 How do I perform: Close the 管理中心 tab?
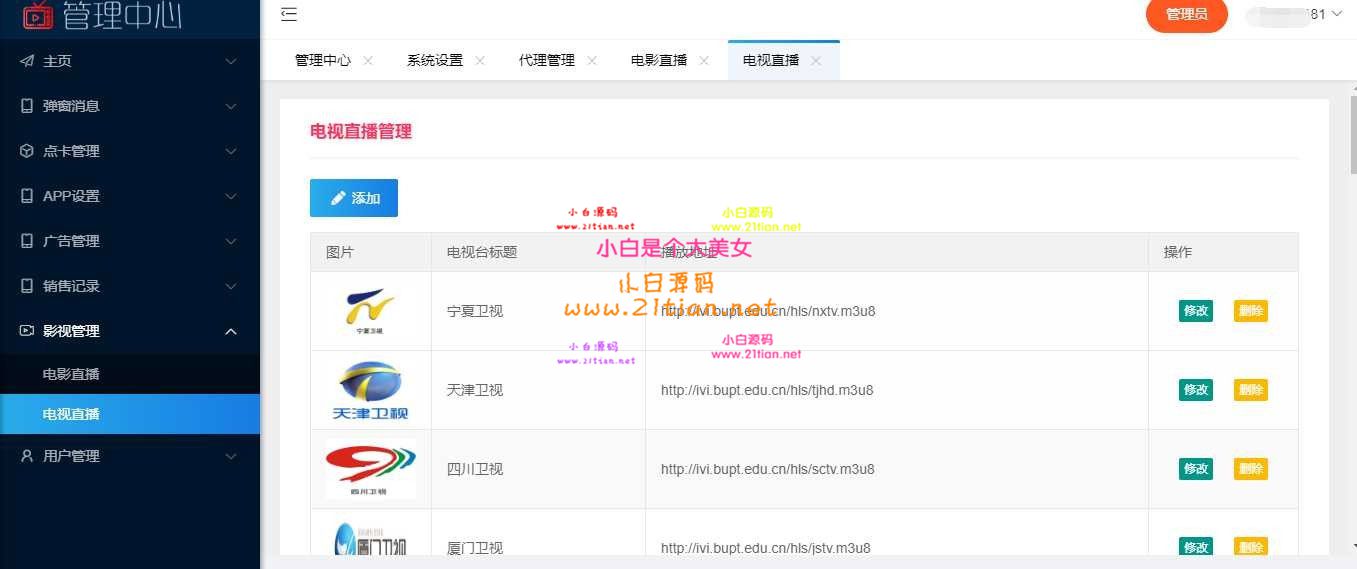(368, 60)
